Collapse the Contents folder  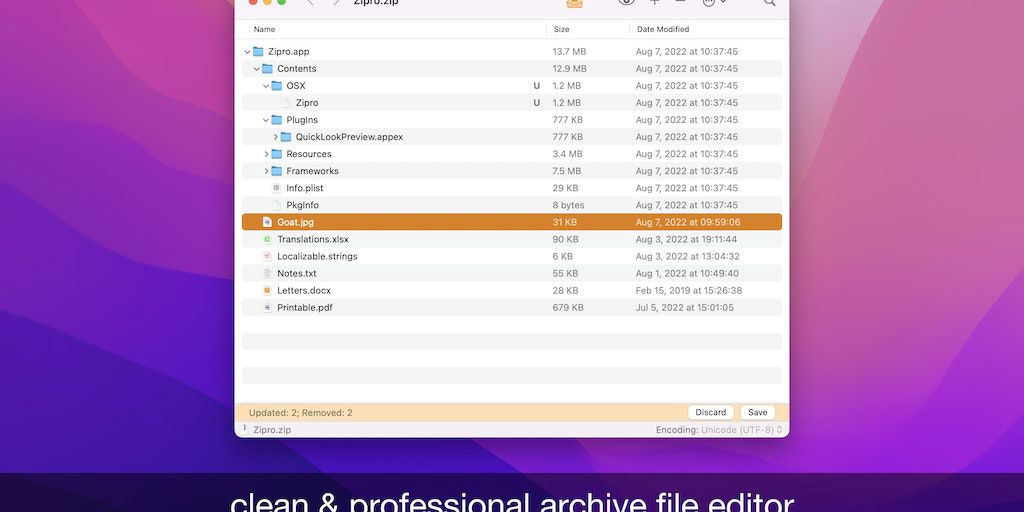point(256,69)
